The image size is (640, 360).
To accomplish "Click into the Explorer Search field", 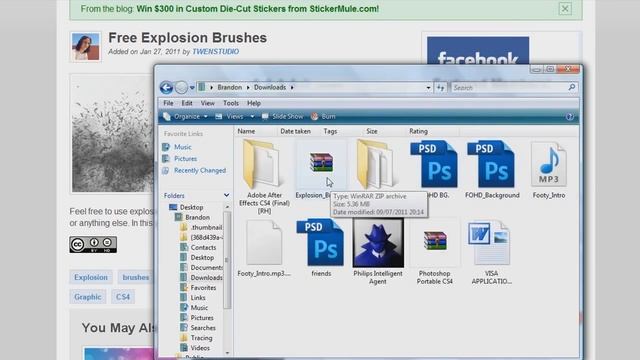I will click(x=508, y=88).
